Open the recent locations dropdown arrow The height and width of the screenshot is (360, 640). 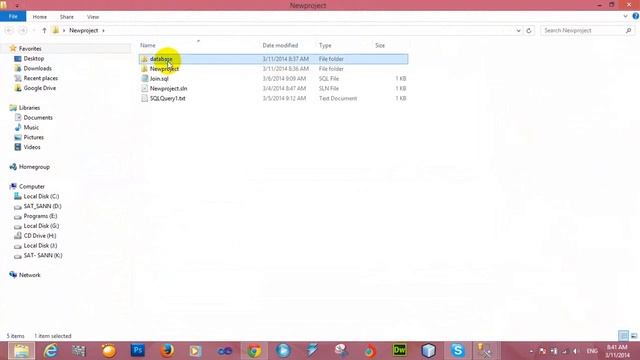(x=33, y=31)
